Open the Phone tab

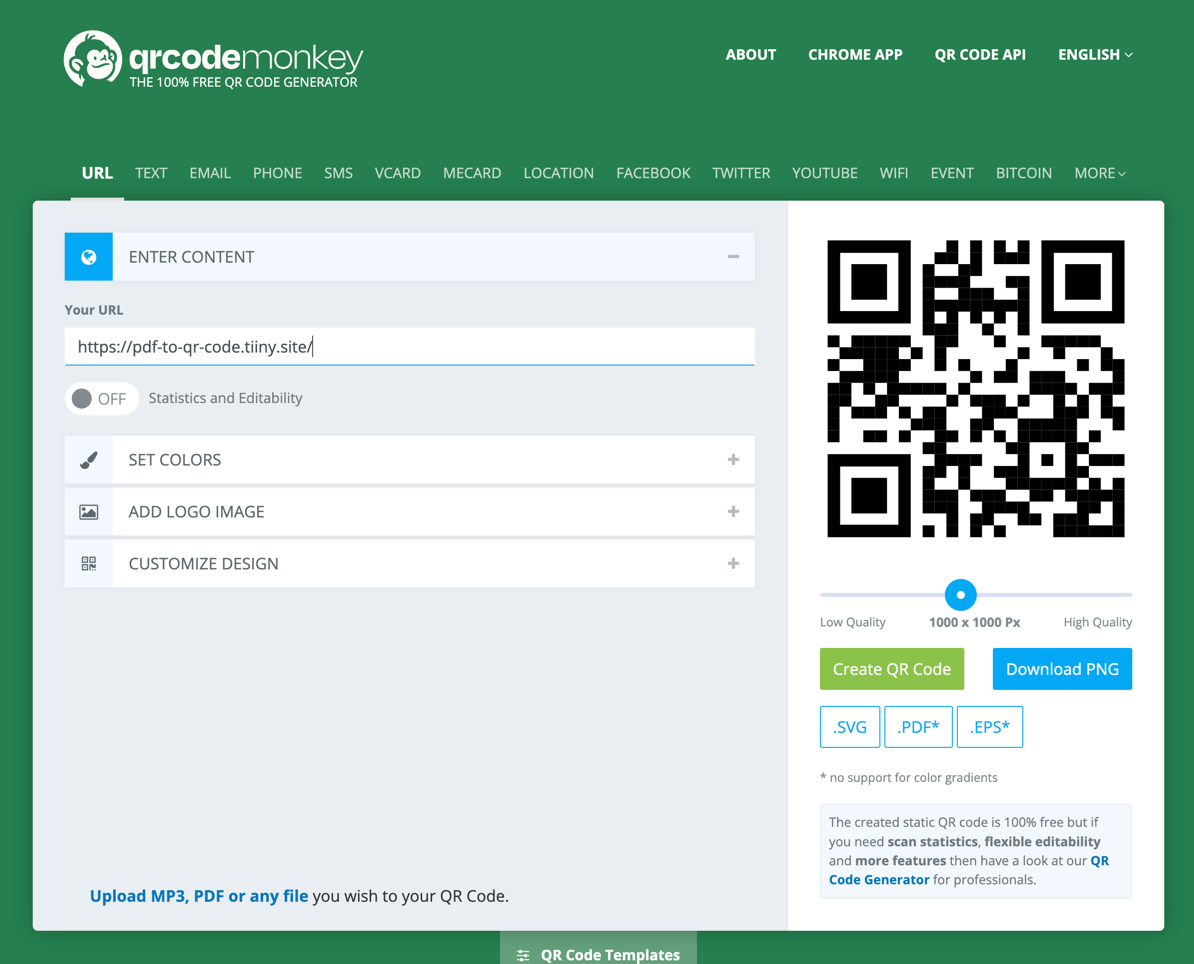click(277, 173)
